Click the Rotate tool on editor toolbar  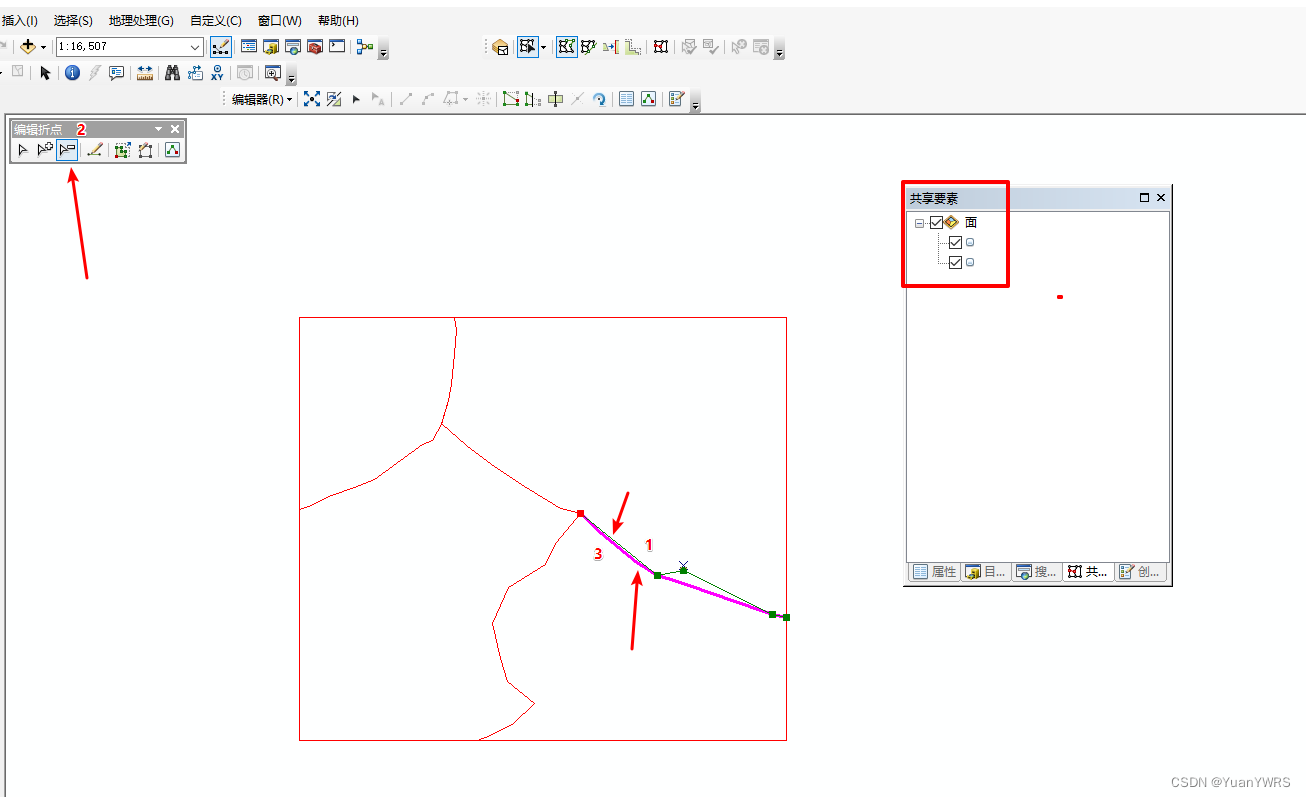[x=599, y=99]
